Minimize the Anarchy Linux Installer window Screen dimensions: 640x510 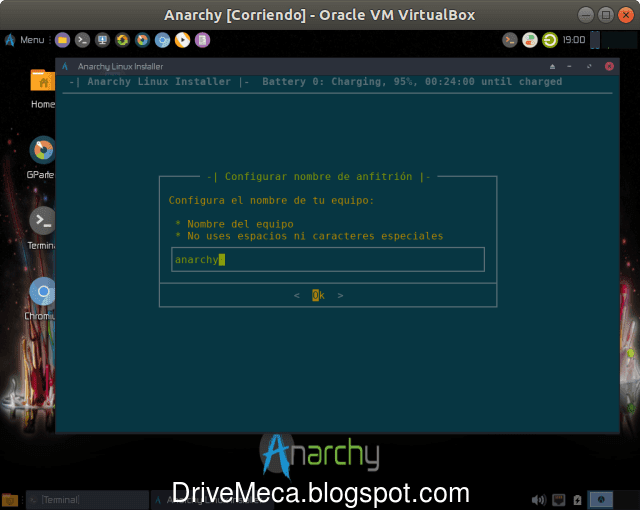[x=569, y=67]
